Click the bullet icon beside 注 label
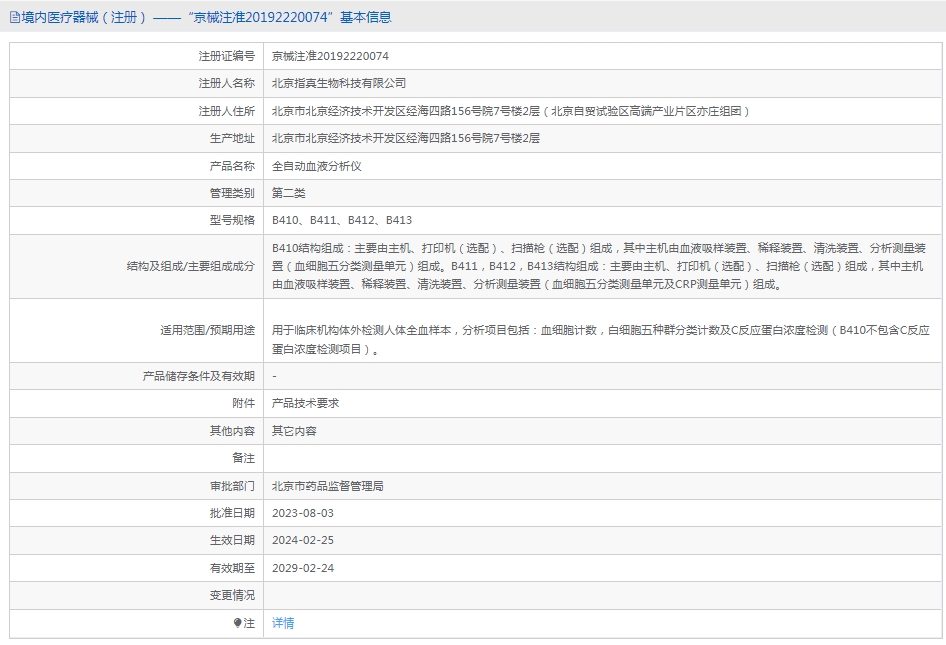The height and width of the screenshot is (645, 946). 238,623
